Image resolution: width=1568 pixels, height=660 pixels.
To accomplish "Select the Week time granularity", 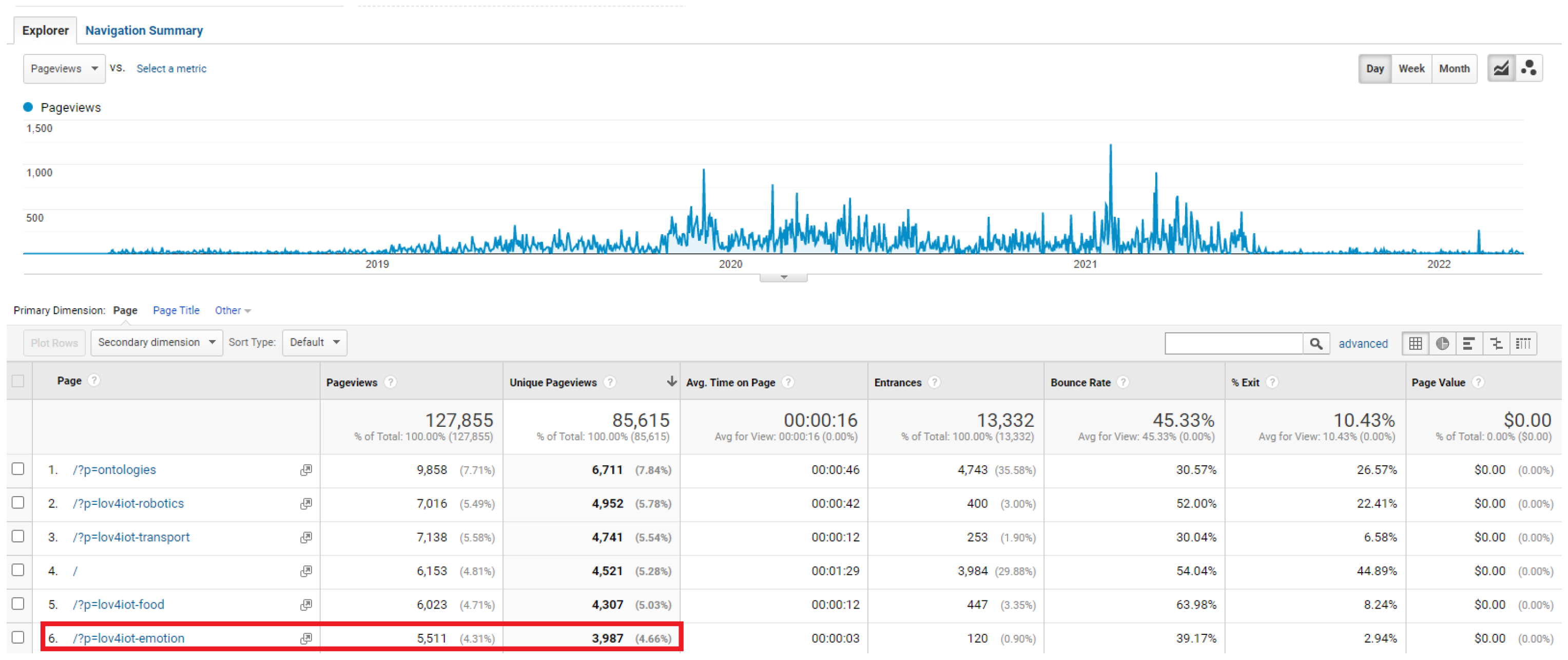I will [1411, 69].
